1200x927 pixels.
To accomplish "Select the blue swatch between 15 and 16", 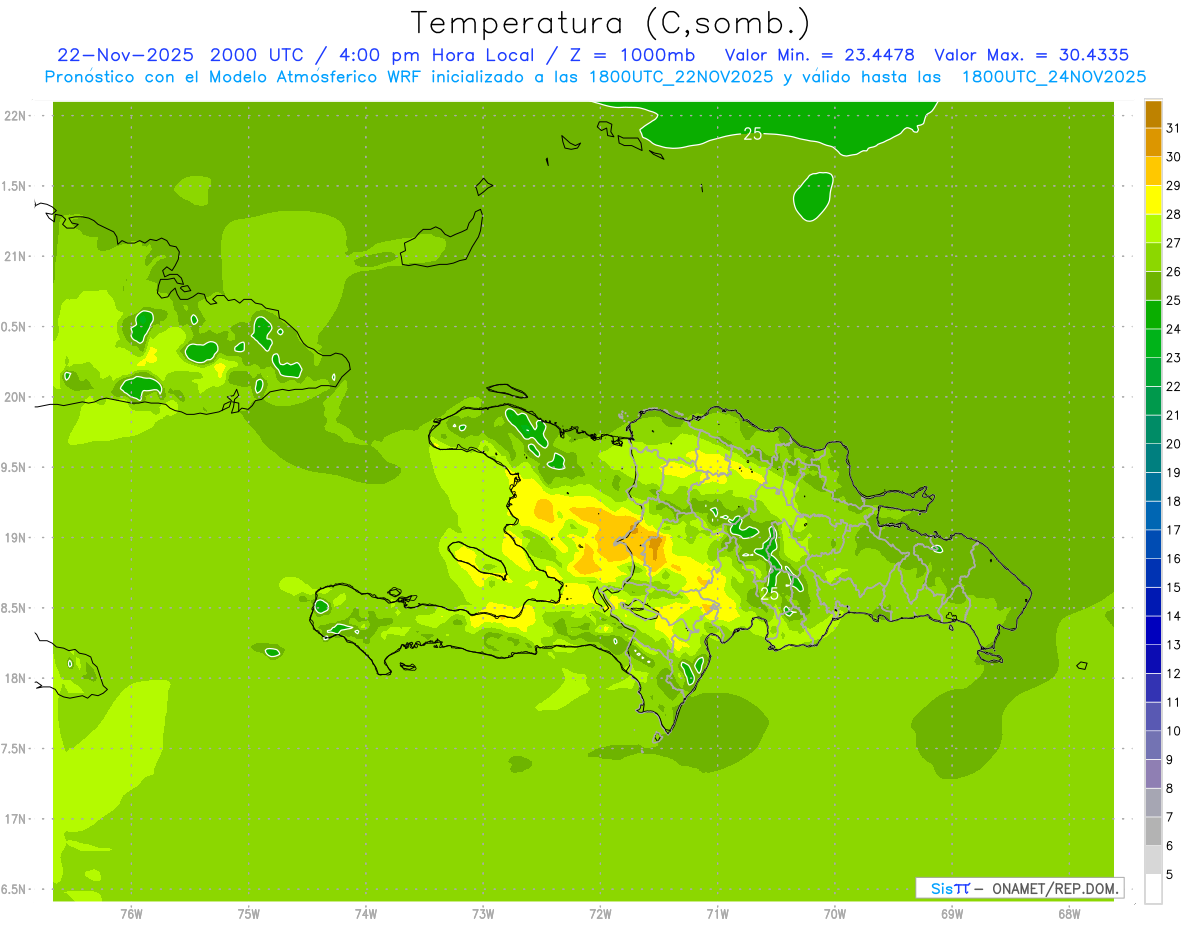I will [x=1153, y=573].
